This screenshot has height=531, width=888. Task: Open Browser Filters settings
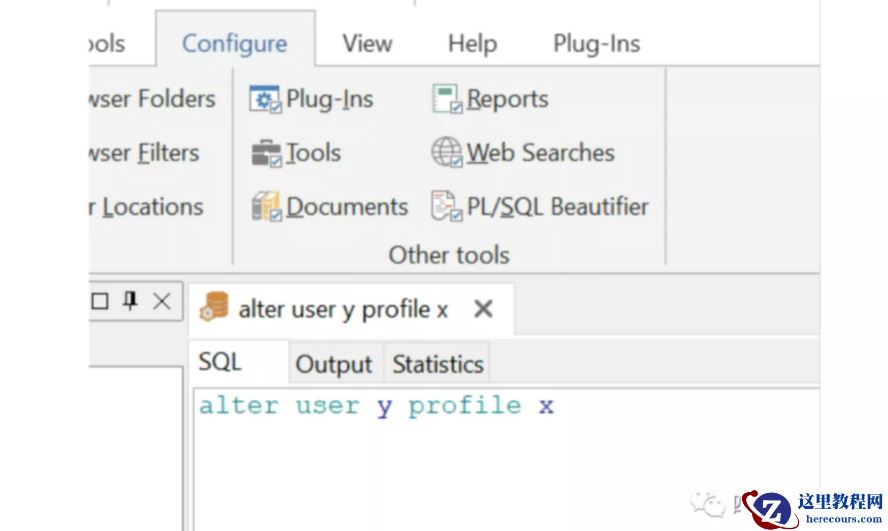point(144,153)
